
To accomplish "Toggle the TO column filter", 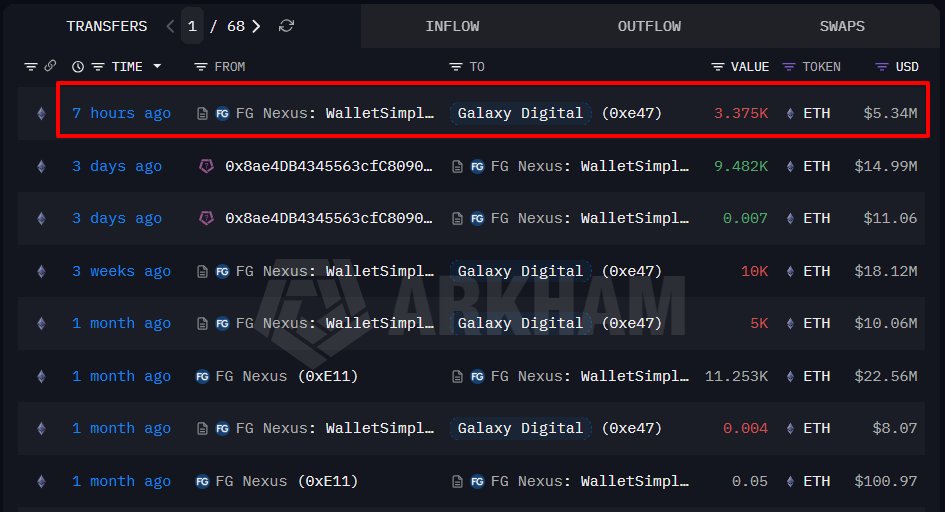I will coord(456,67).
